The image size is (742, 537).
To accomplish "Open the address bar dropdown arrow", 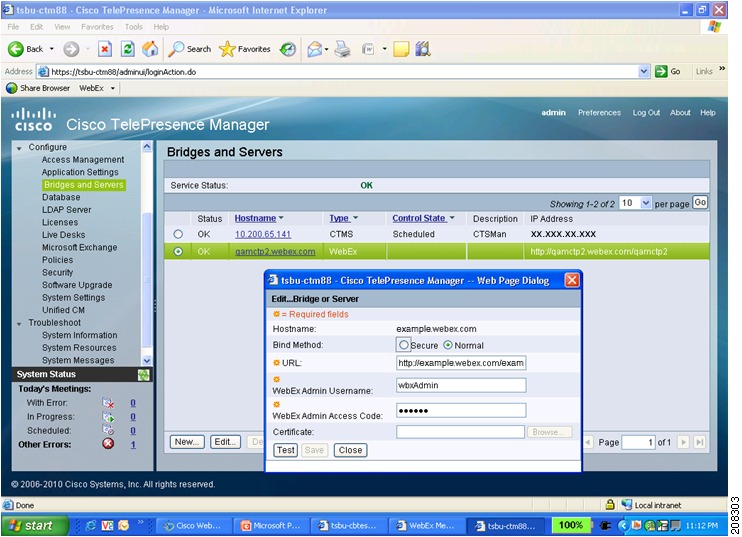I will coord(644,71).
